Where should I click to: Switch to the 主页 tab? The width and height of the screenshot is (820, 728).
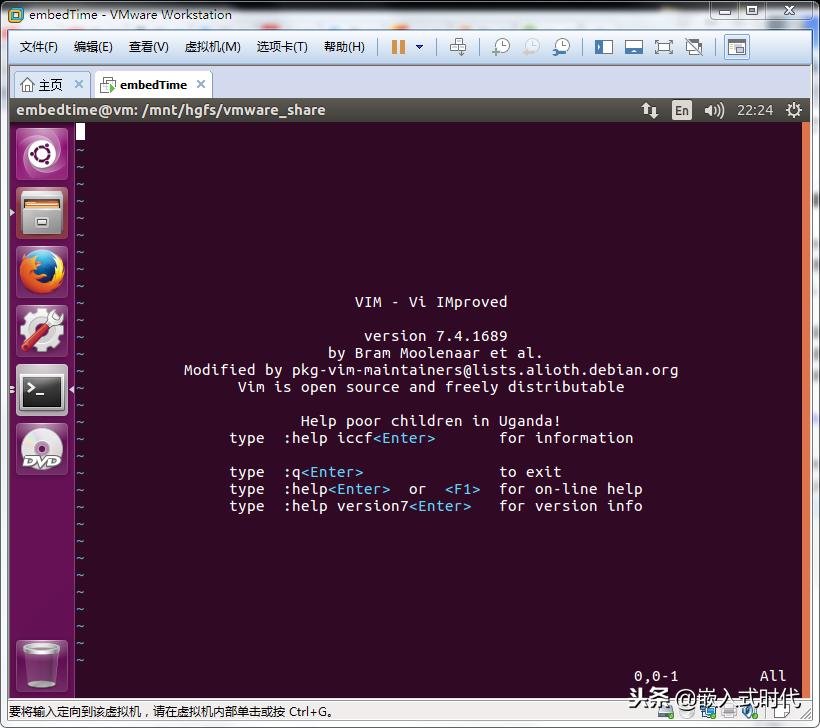(44, 84)
